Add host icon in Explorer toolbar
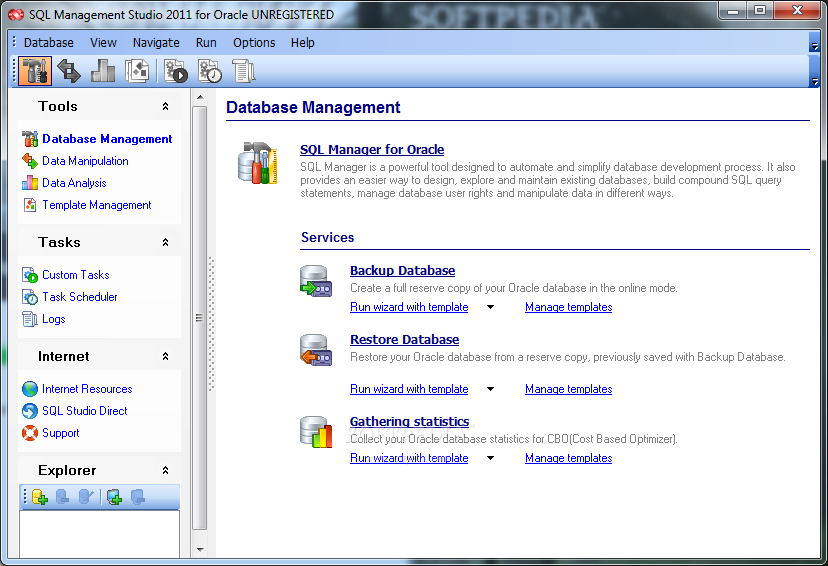This screenshot has width=828, height=566. click(114, 497)
